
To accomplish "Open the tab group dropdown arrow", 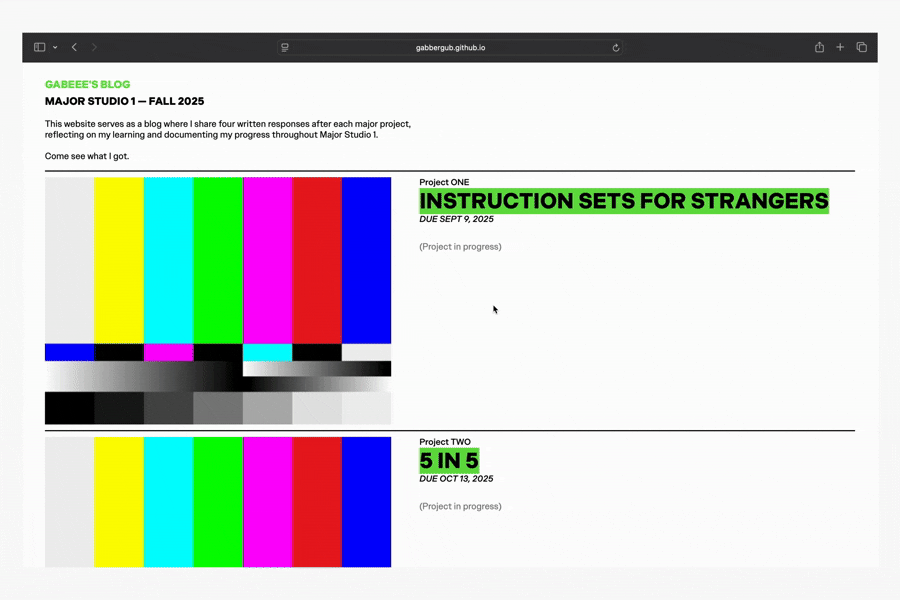I will (x=55, y=47).
